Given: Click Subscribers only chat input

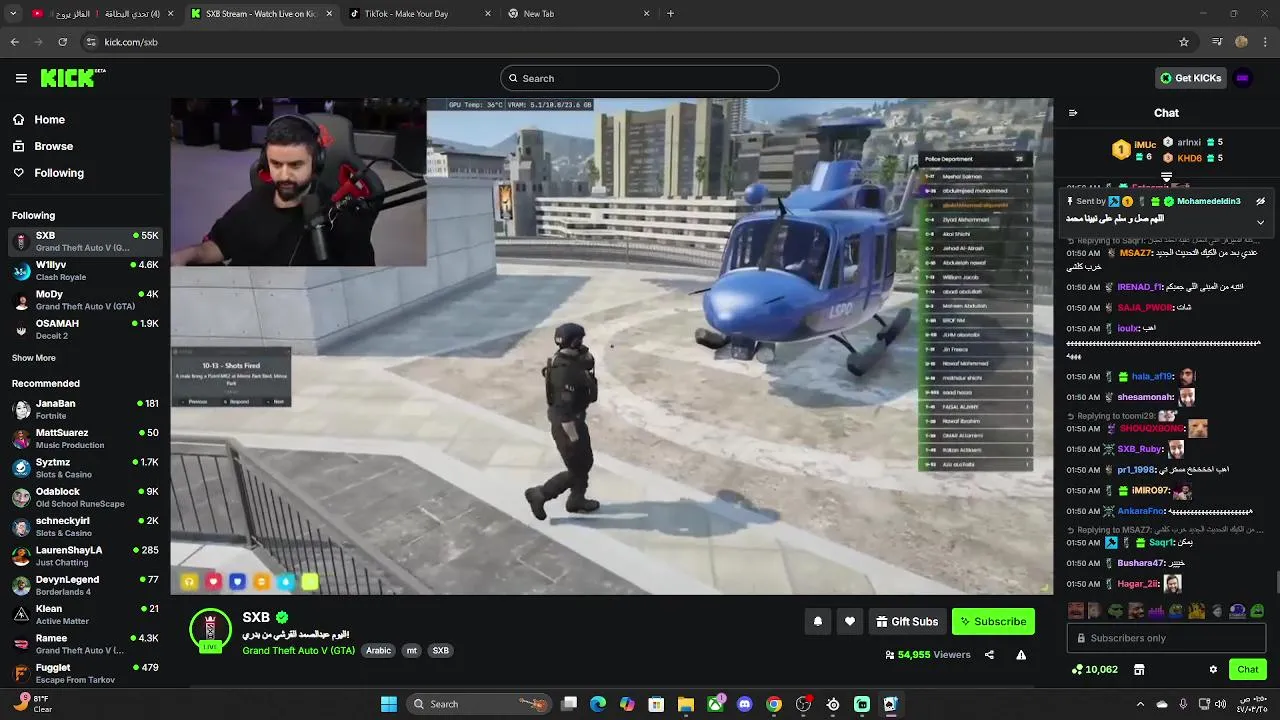Looking at the screenshot, I should click(1167, 638).
